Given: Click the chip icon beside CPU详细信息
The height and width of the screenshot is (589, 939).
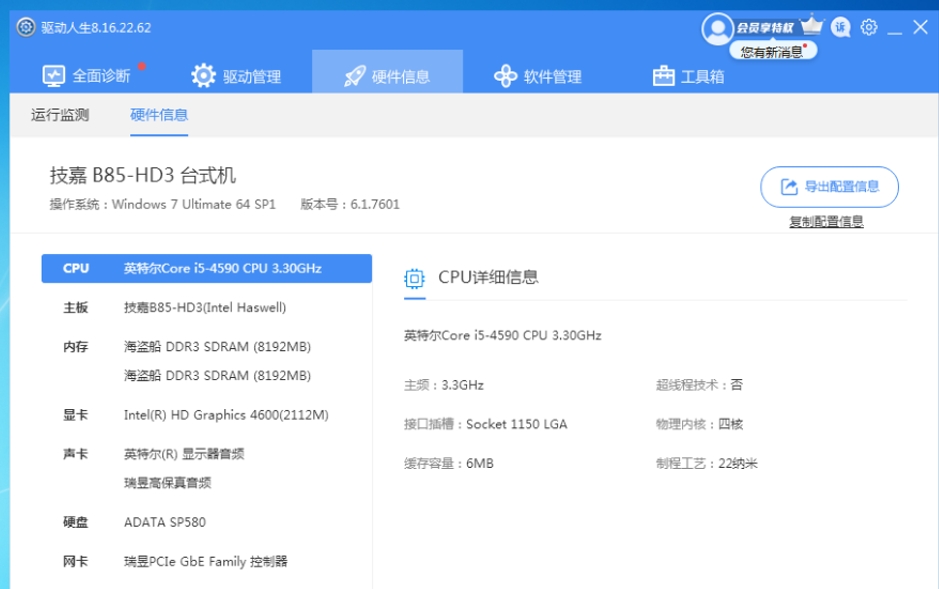Looking at the screenshot, I should pos(414,278).
